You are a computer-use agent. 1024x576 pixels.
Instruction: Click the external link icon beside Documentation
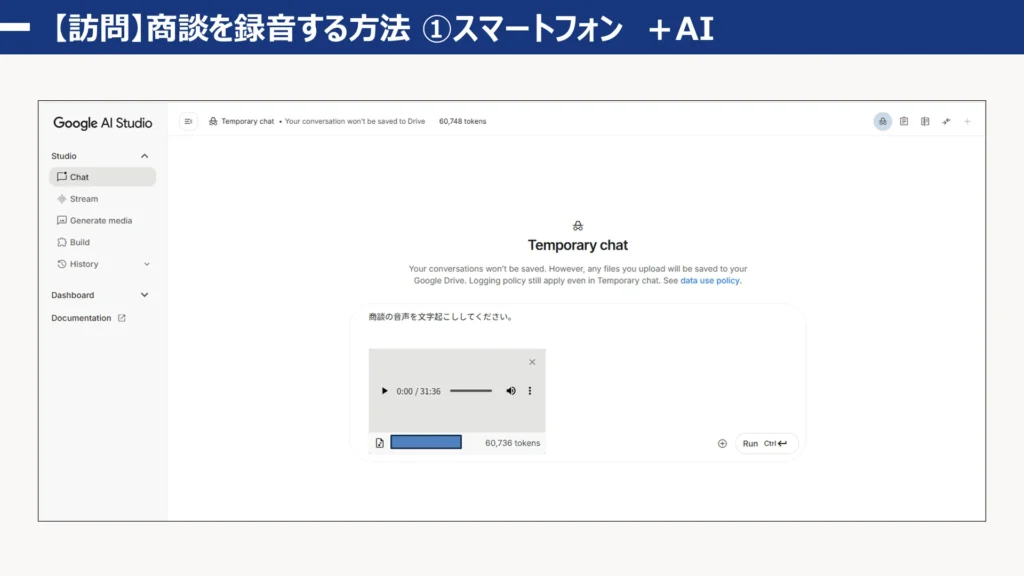[121, 318]
